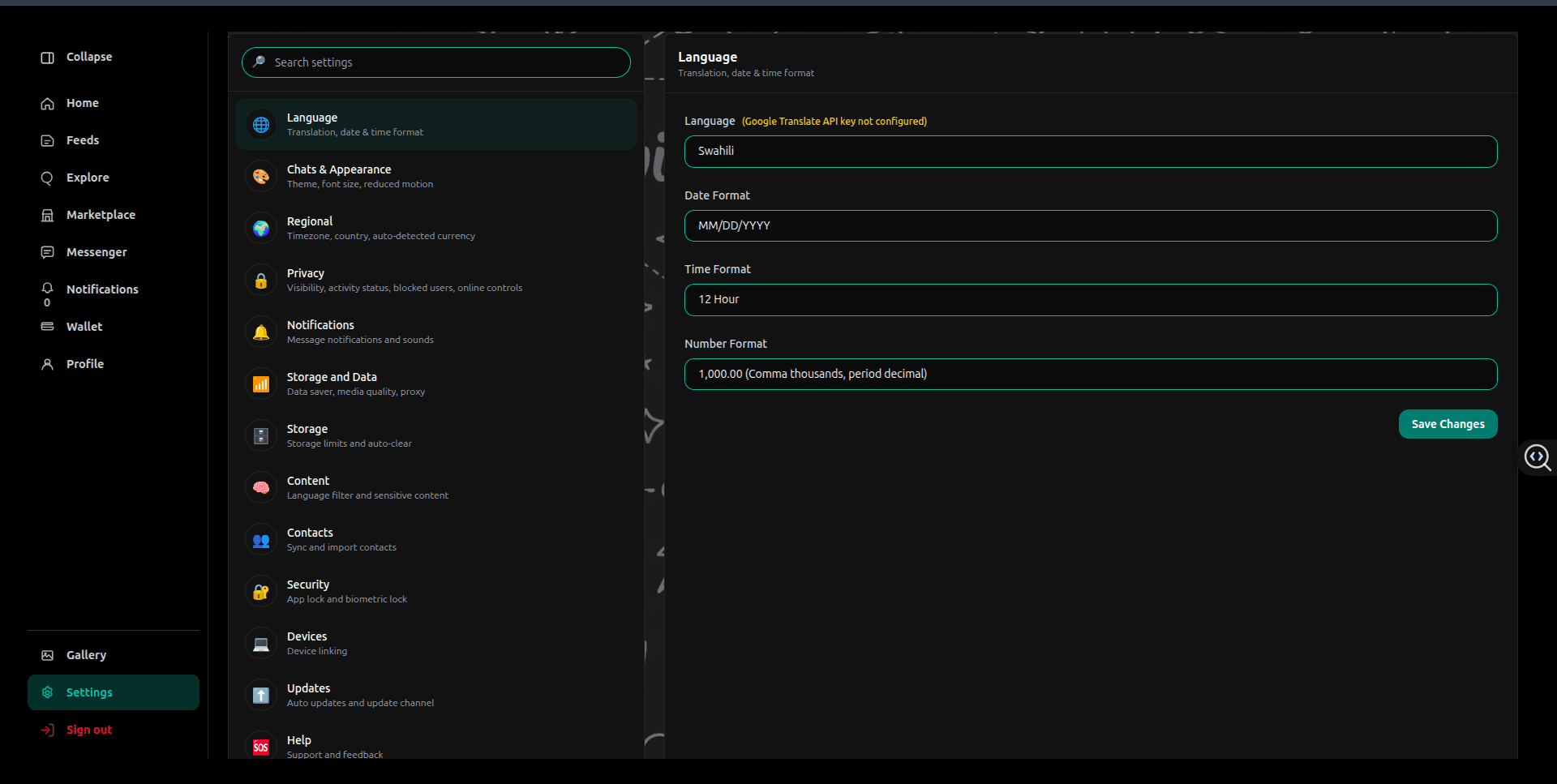Screen dimensions: 1557x784
Task: Open the Date Format dropdown
Action: [x=1091, y=226]
